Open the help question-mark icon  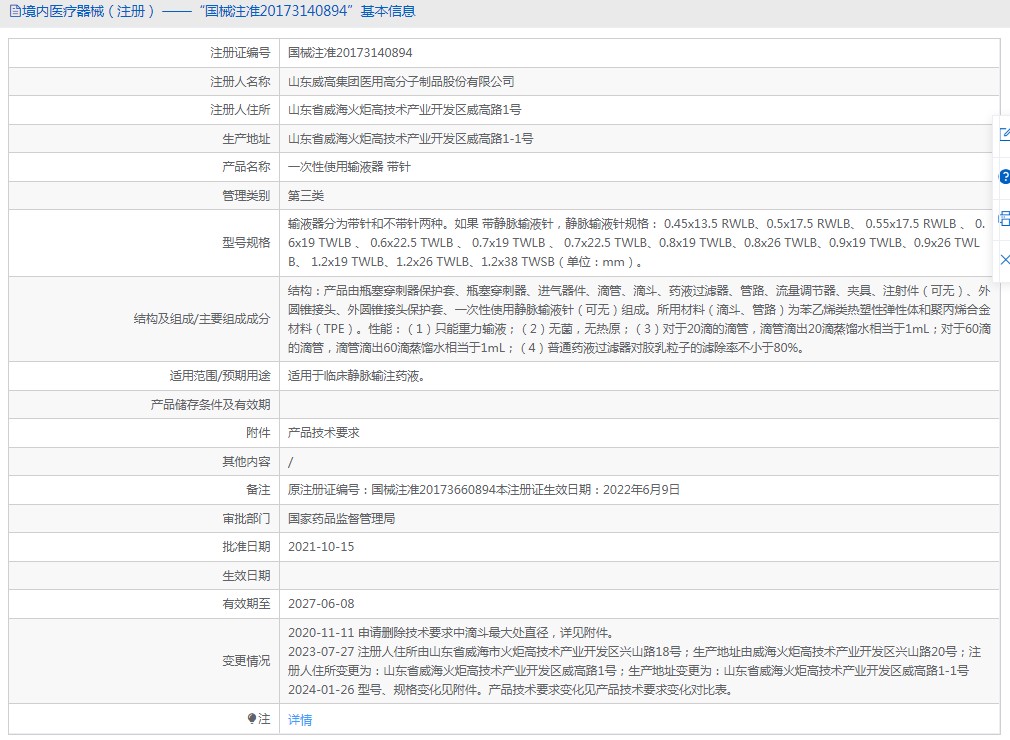(x=1004, y=176)
